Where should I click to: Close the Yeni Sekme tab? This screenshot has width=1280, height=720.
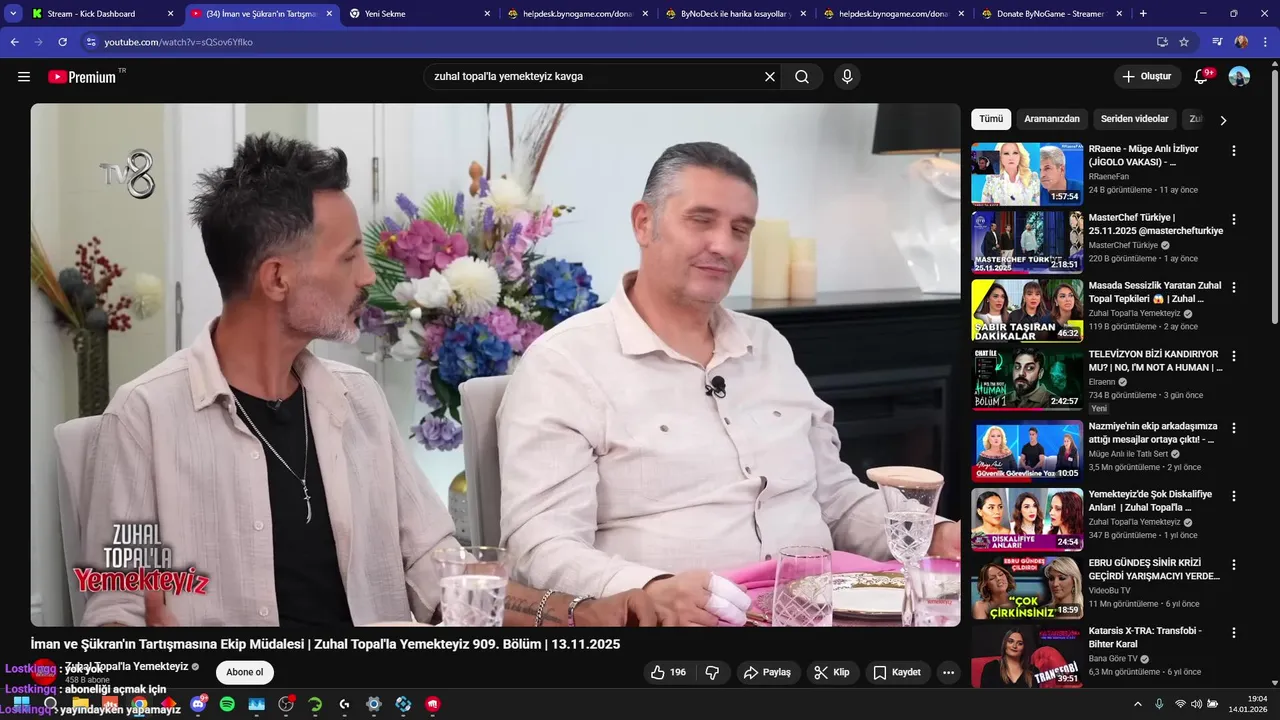(487, 14)
